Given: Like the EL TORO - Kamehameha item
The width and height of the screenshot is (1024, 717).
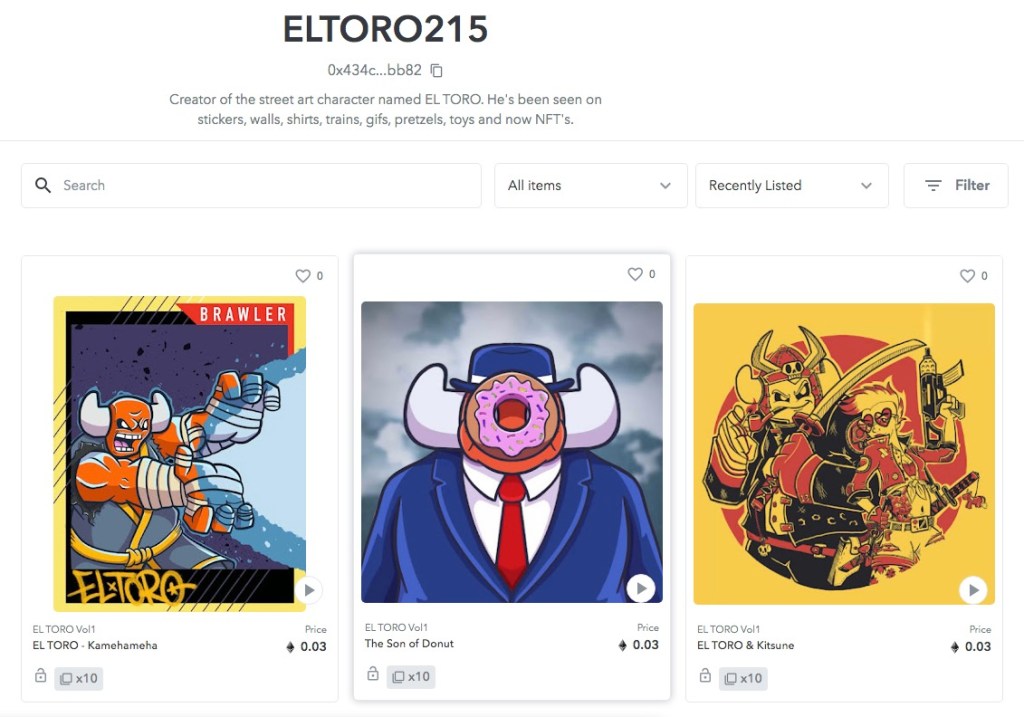Looking at the screenshot, I should pyautogui.click(x=303, y=276).
